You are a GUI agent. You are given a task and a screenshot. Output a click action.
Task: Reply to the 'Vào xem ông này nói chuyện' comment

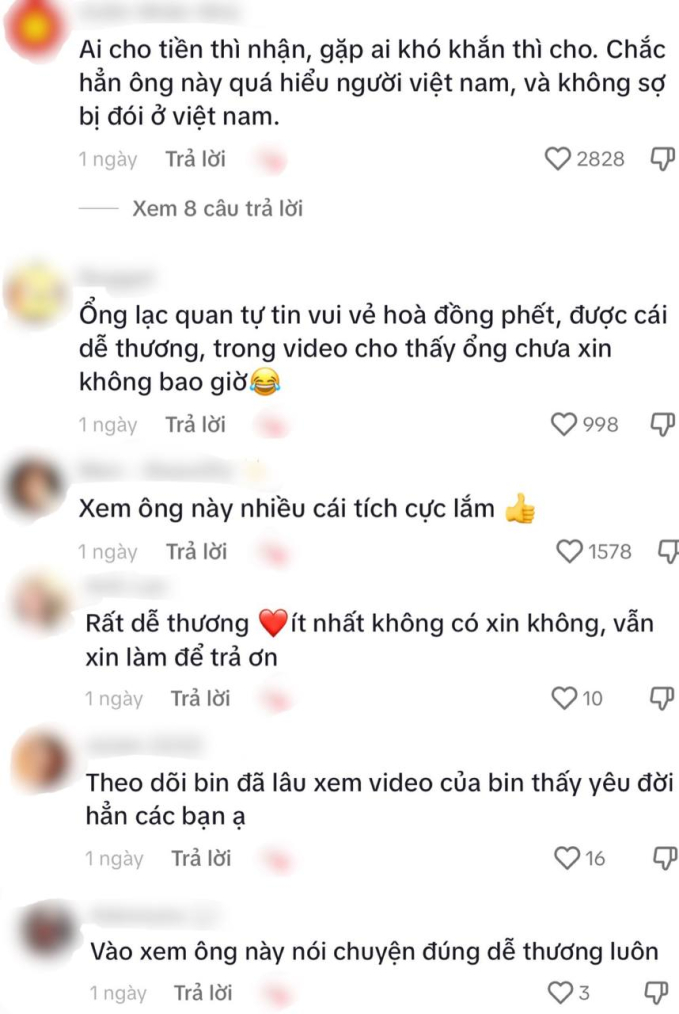tap(203, 992)
